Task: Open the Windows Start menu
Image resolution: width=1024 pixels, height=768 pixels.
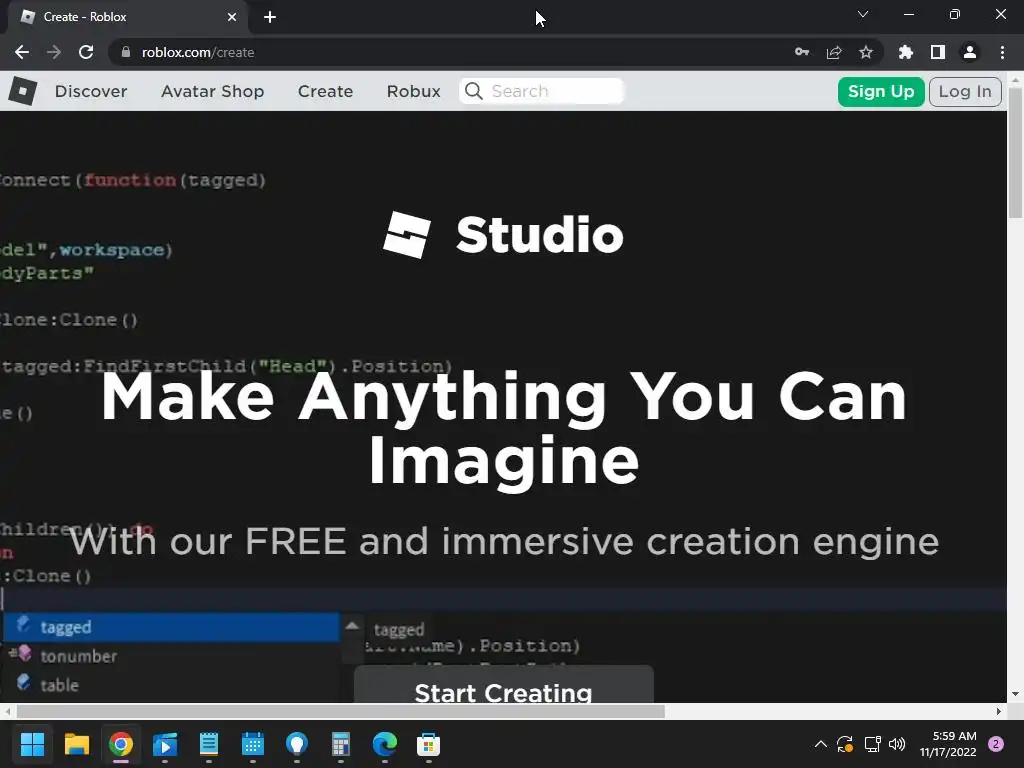Action: click(x=32, y=744)
